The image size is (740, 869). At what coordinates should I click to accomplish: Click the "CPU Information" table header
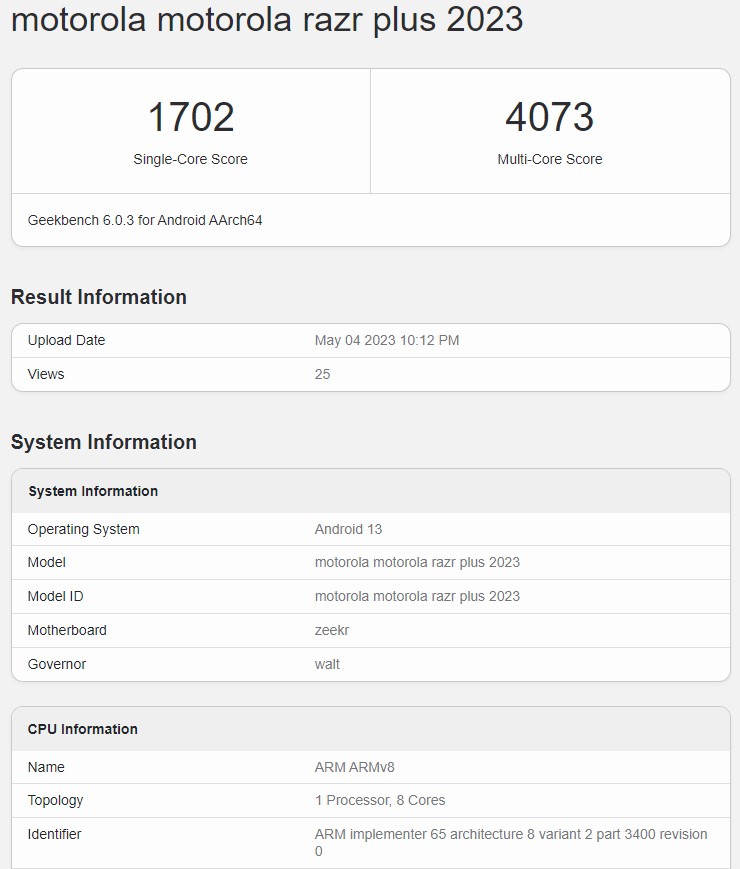[83, 729]
